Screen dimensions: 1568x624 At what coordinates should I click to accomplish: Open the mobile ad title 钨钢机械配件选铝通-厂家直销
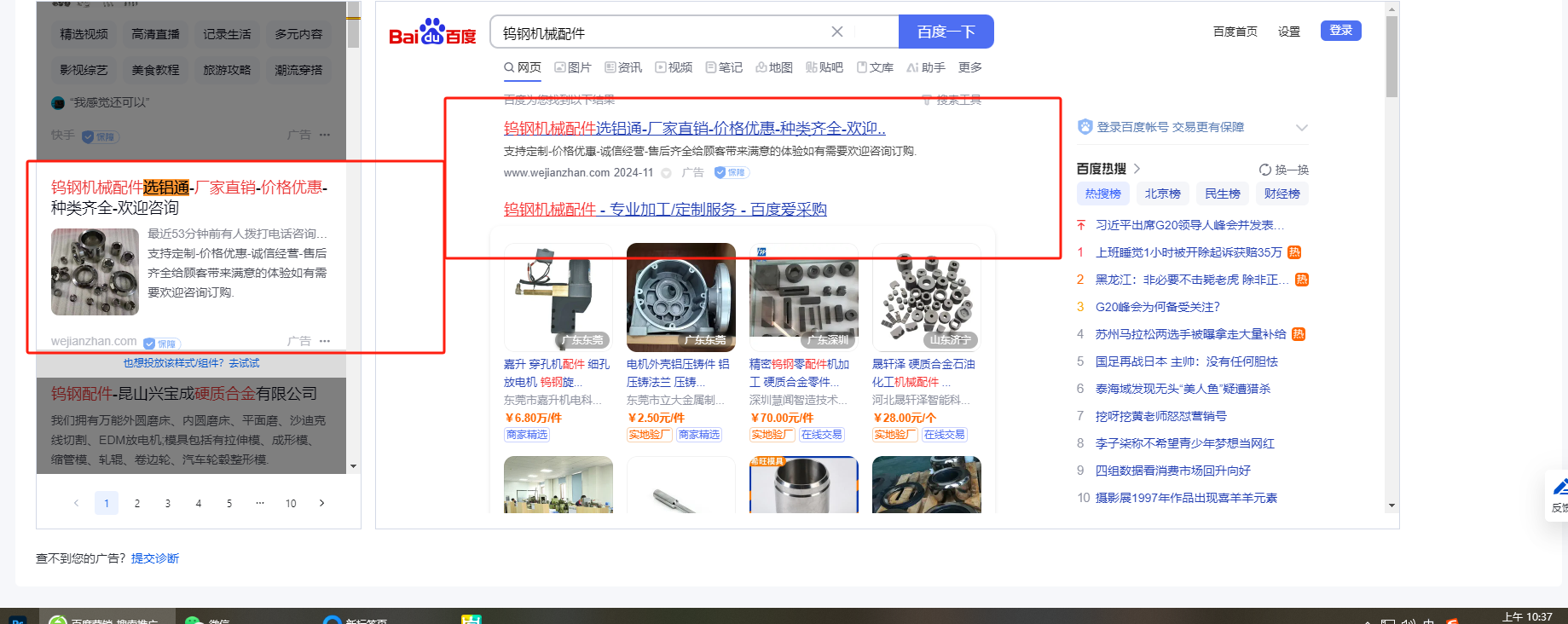189,197
